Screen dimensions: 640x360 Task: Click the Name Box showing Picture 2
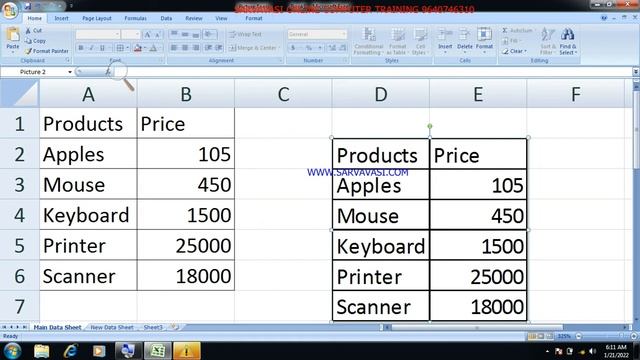click(33, 72)
